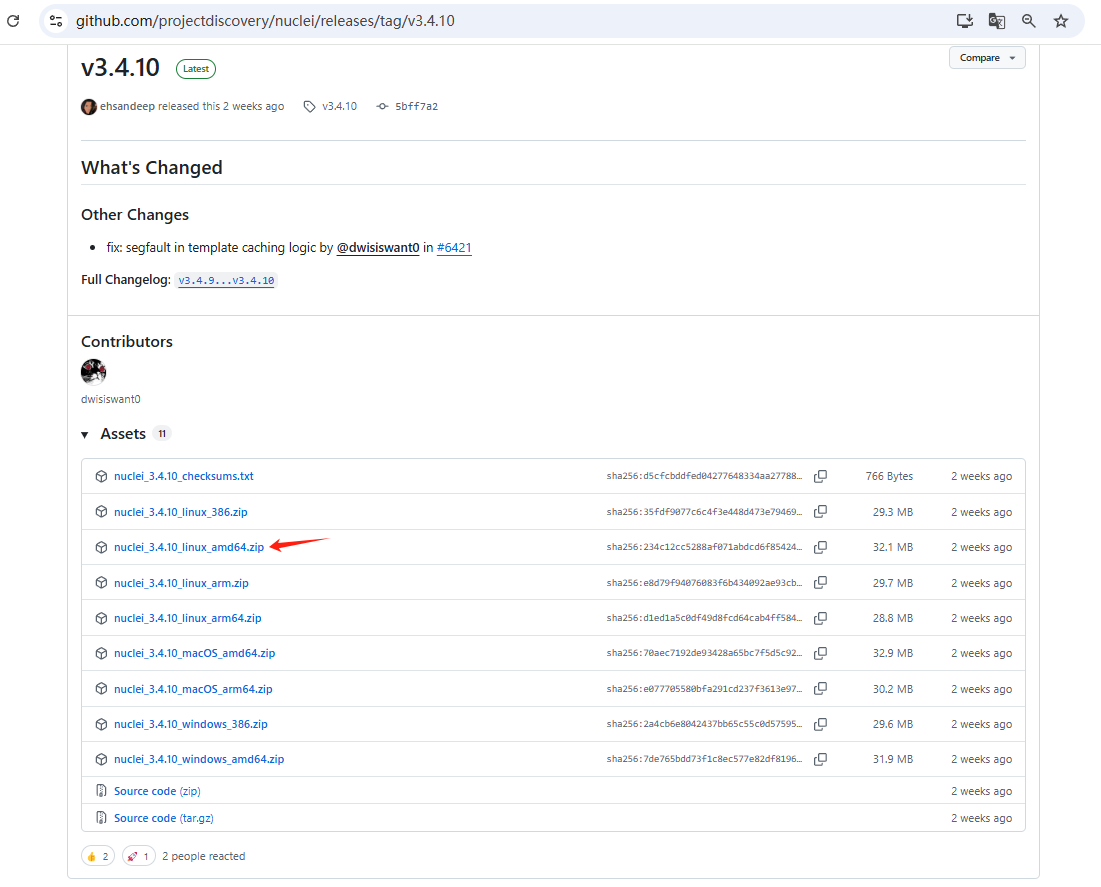The image size is (1101, 887).
Task: Select the sha256:234c12cc hash text
Action: click(704, 547)
